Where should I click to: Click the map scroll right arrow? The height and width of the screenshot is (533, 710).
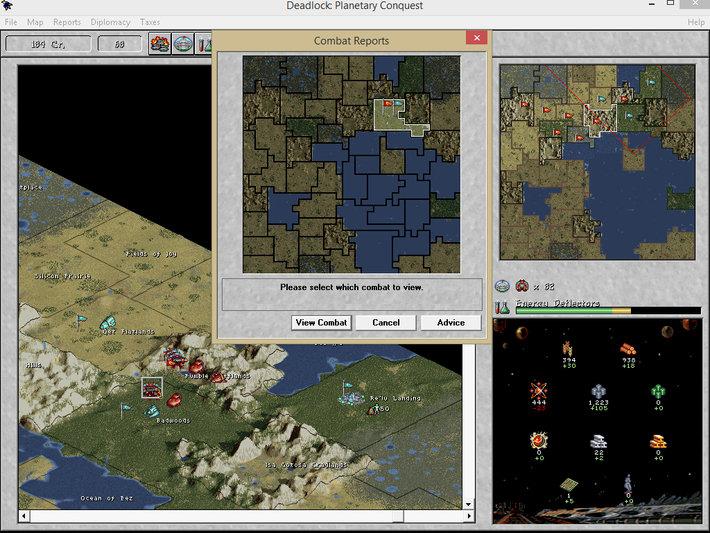coord(469,516)
